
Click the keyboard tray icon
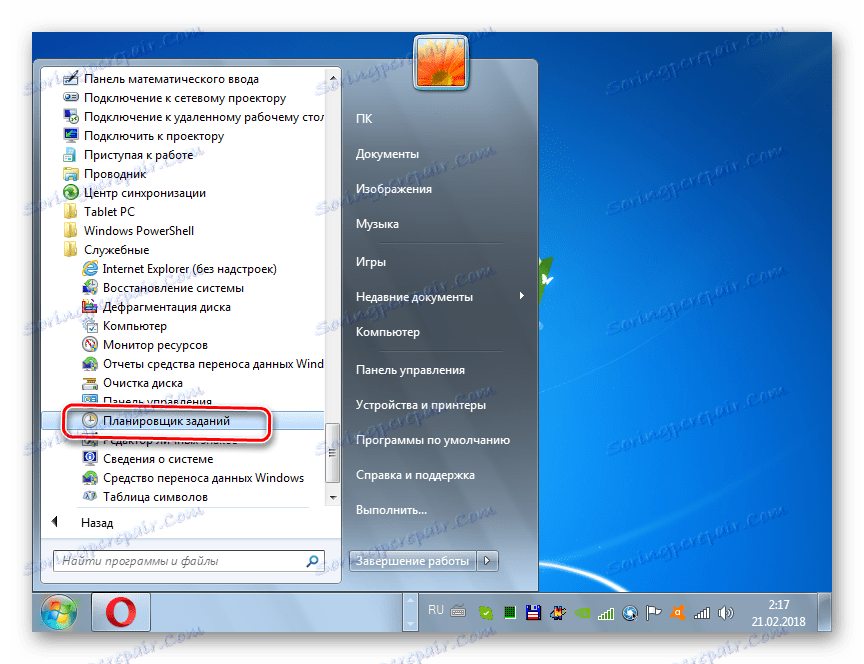[x=458, y=611]
